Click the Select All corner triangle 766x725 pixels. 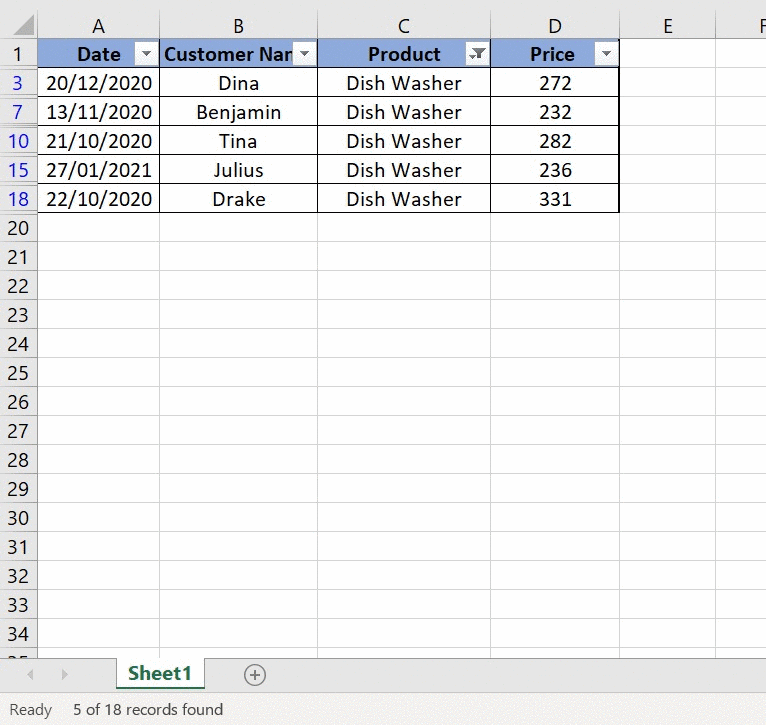19,26
